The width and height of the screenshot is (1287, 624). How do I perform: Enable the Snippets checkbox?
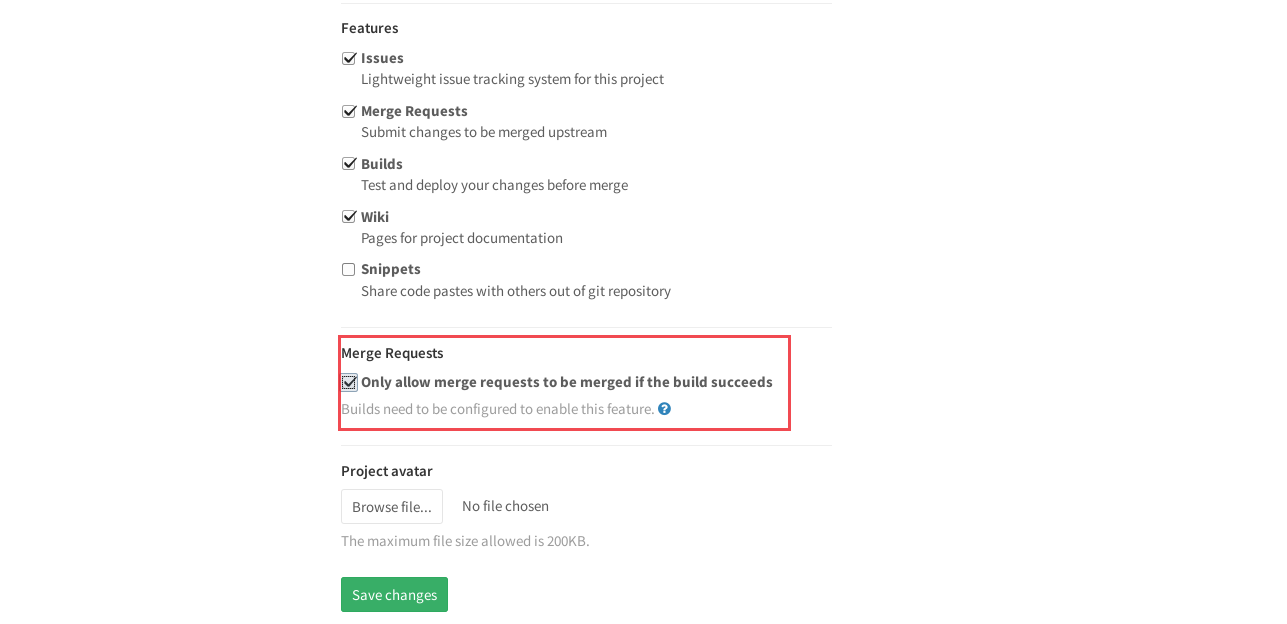pyautogui.click(x=348, y=269)
